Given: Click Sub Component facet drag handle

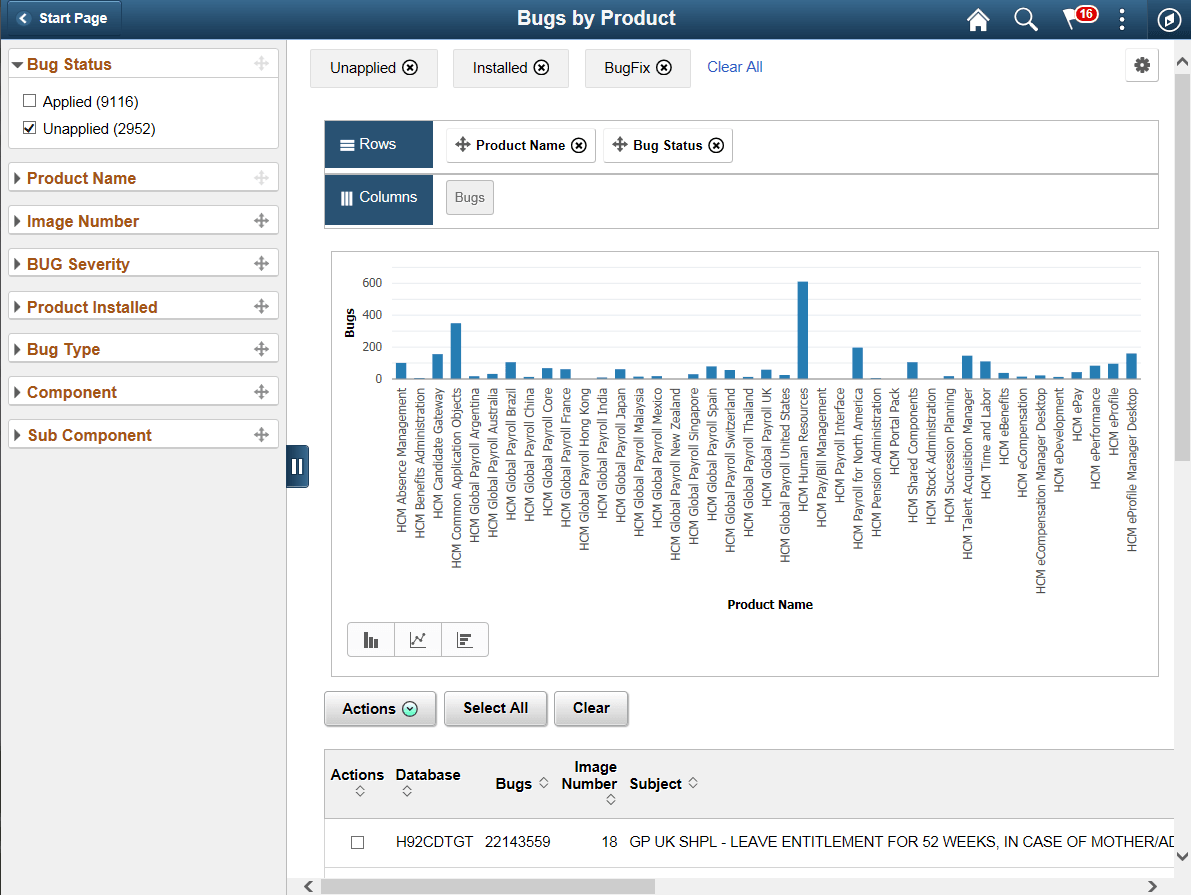Looking at the screenshot, I should pyautogui.click(x=261, y=435).
